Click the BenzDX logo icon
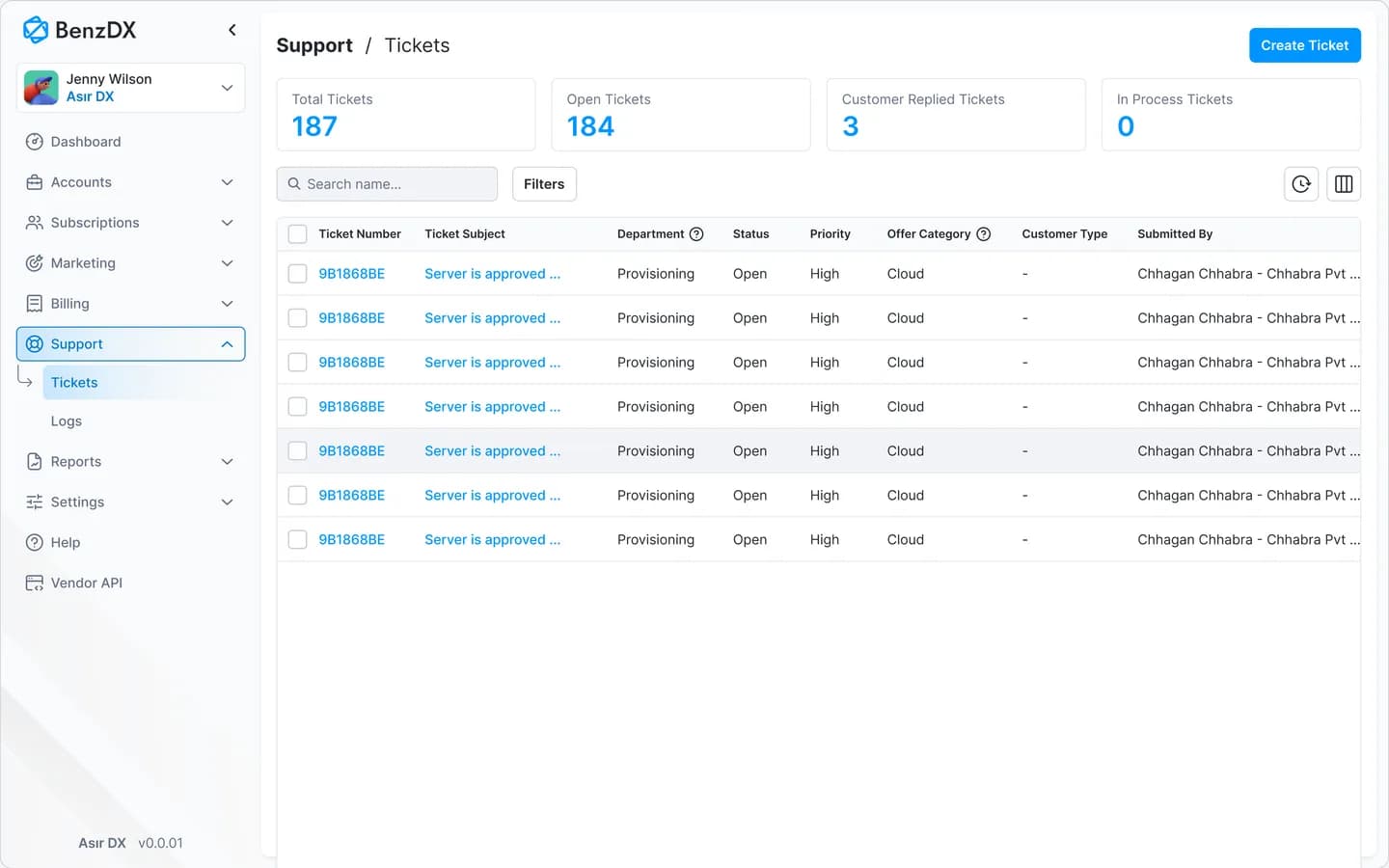1389x868 pixels. pos(36,30)
